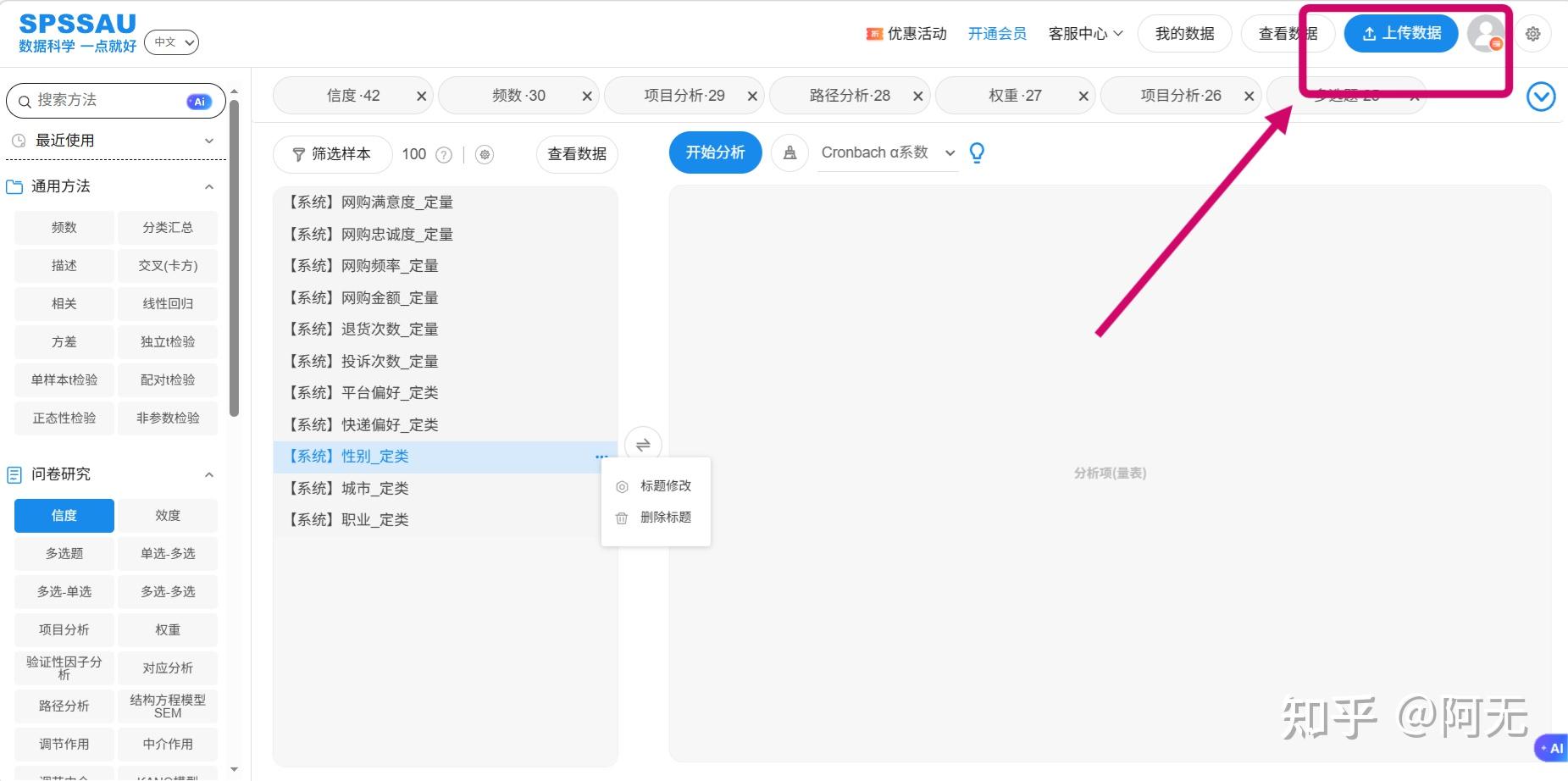Click 查看数据 above the variable list
1568x781 pixels.
(577, 154)
